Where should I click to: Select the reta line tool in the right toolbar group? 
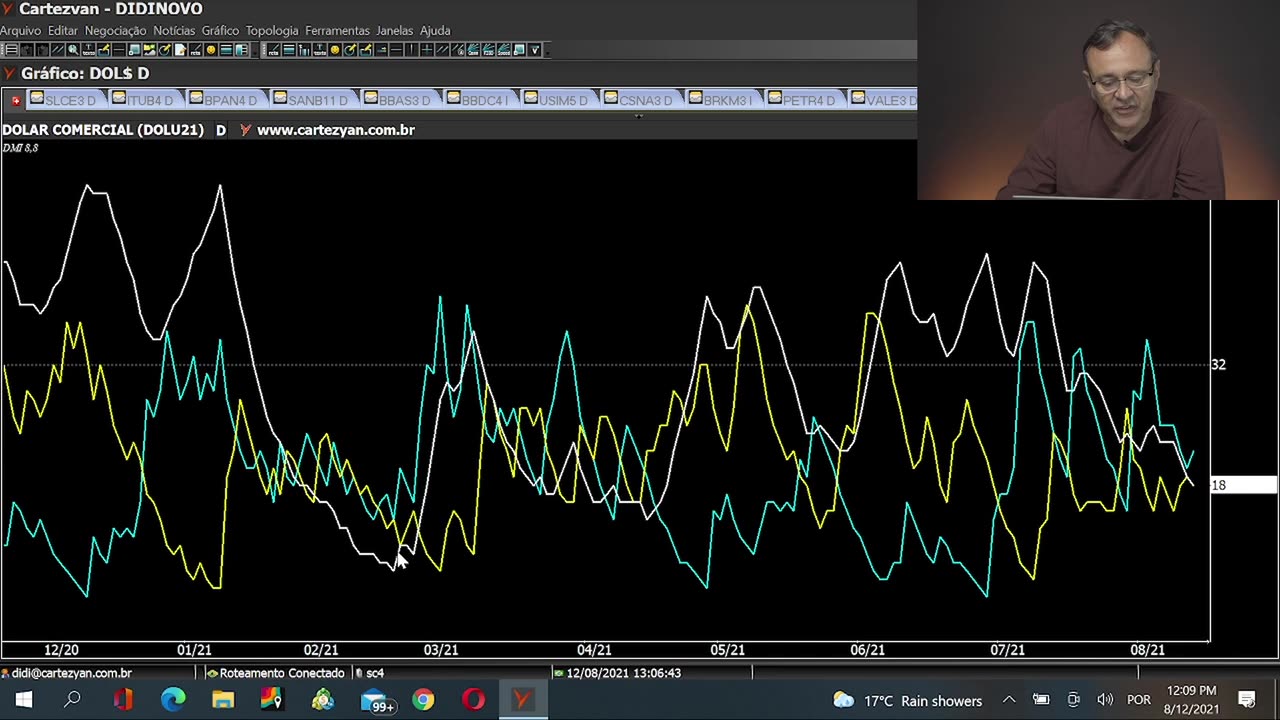click(x=273, y=50)
